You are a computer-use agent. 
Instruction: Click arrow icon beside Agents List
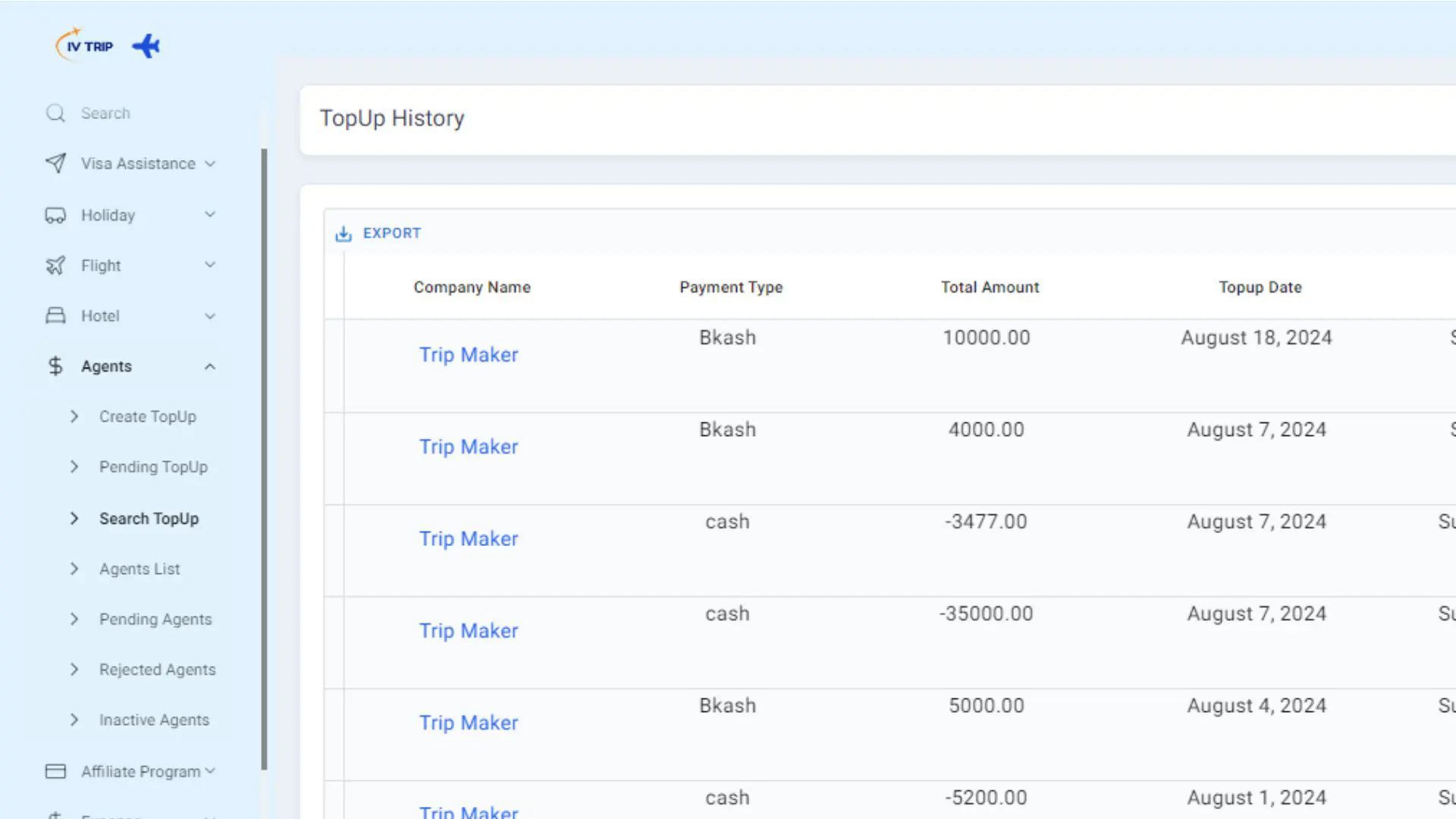point(74,569)
